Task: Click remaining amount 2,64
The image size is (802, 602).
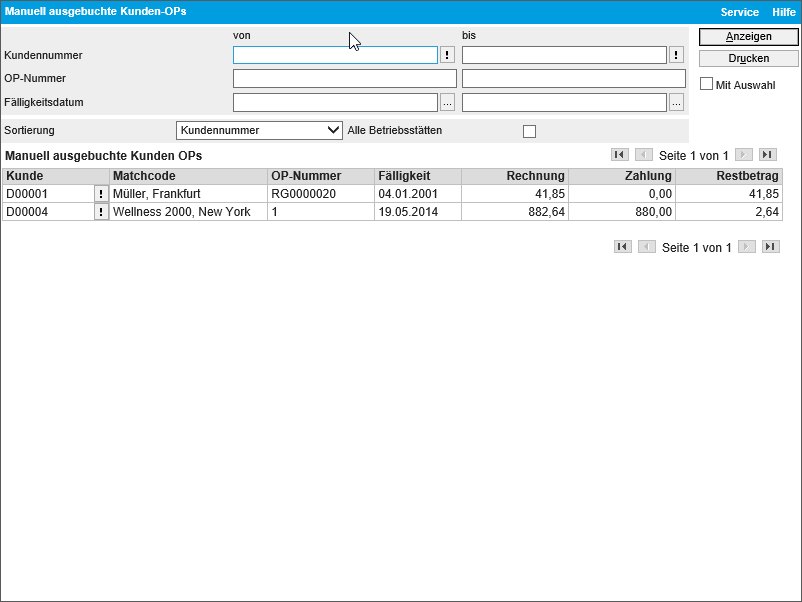Action: pyautogui.click(x=729, y=212)
